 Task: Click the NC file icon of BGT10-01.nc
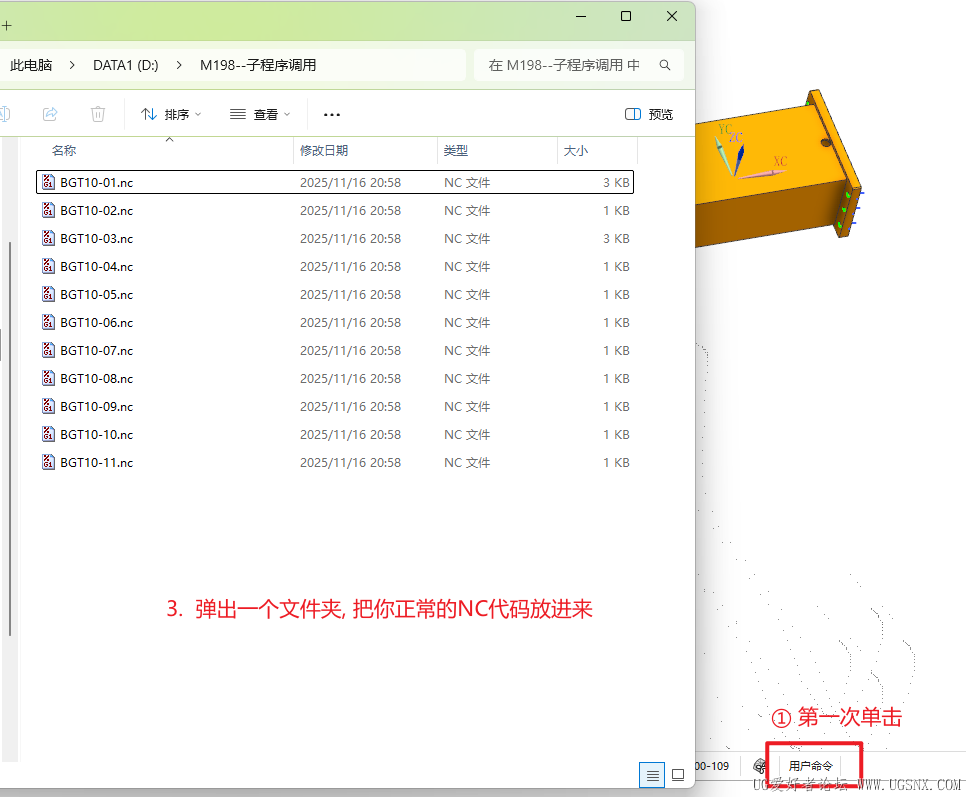[x=48, y=182]
